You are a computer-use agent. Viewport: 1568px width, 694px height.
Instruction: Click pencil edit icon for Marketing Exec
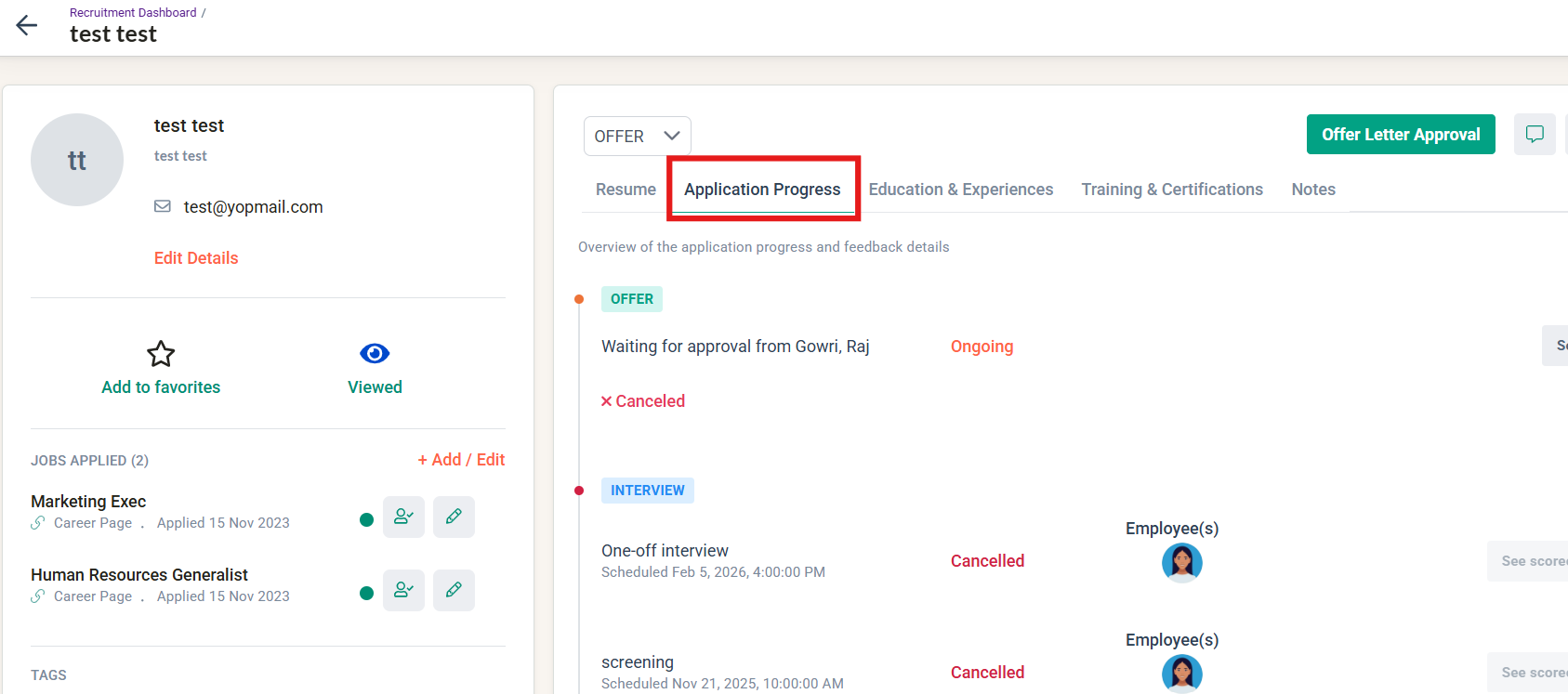pos(454,517)
